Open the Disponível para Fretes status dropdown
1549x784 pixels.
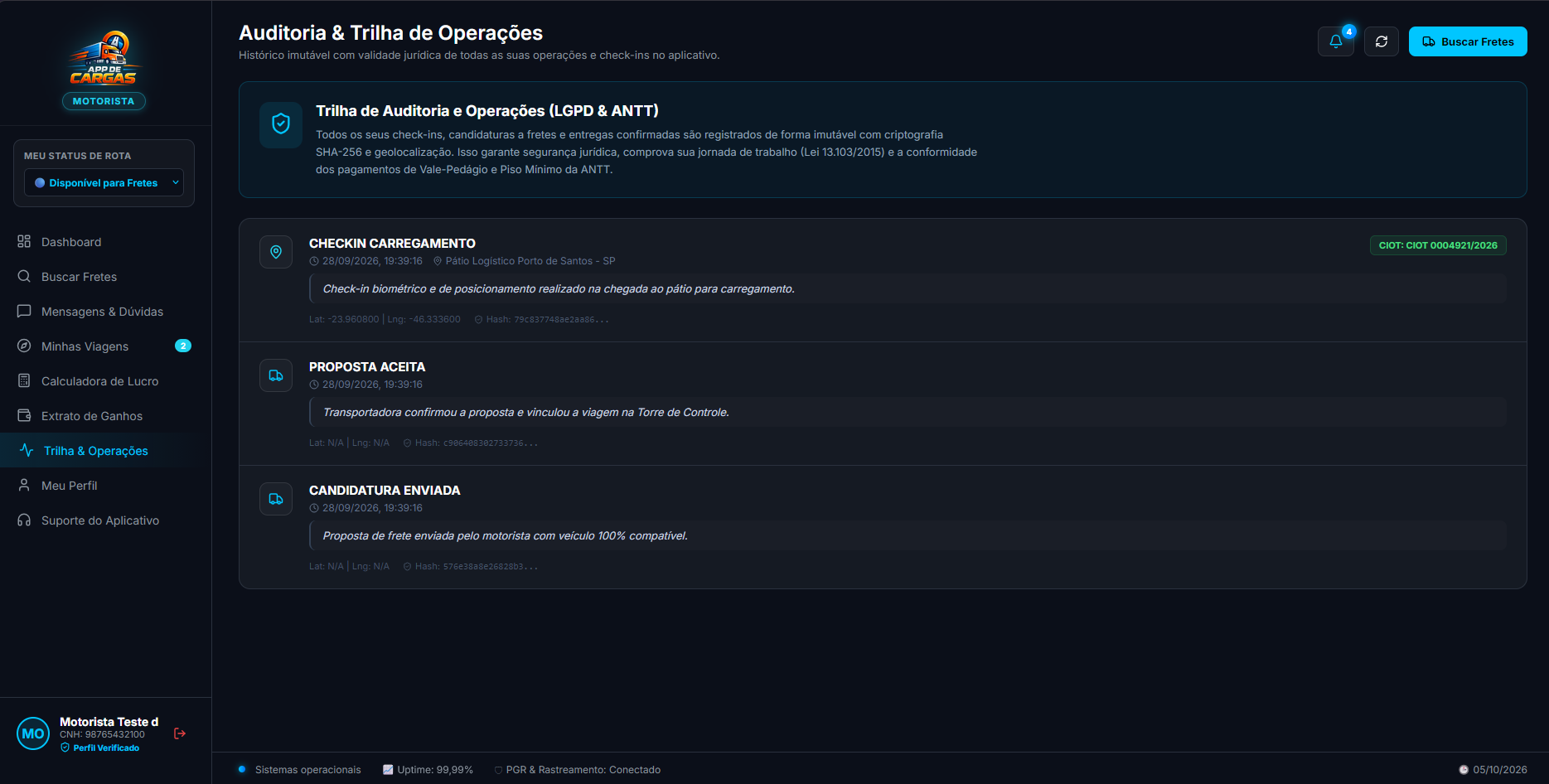pyautogui.click(x=104, y=183)
